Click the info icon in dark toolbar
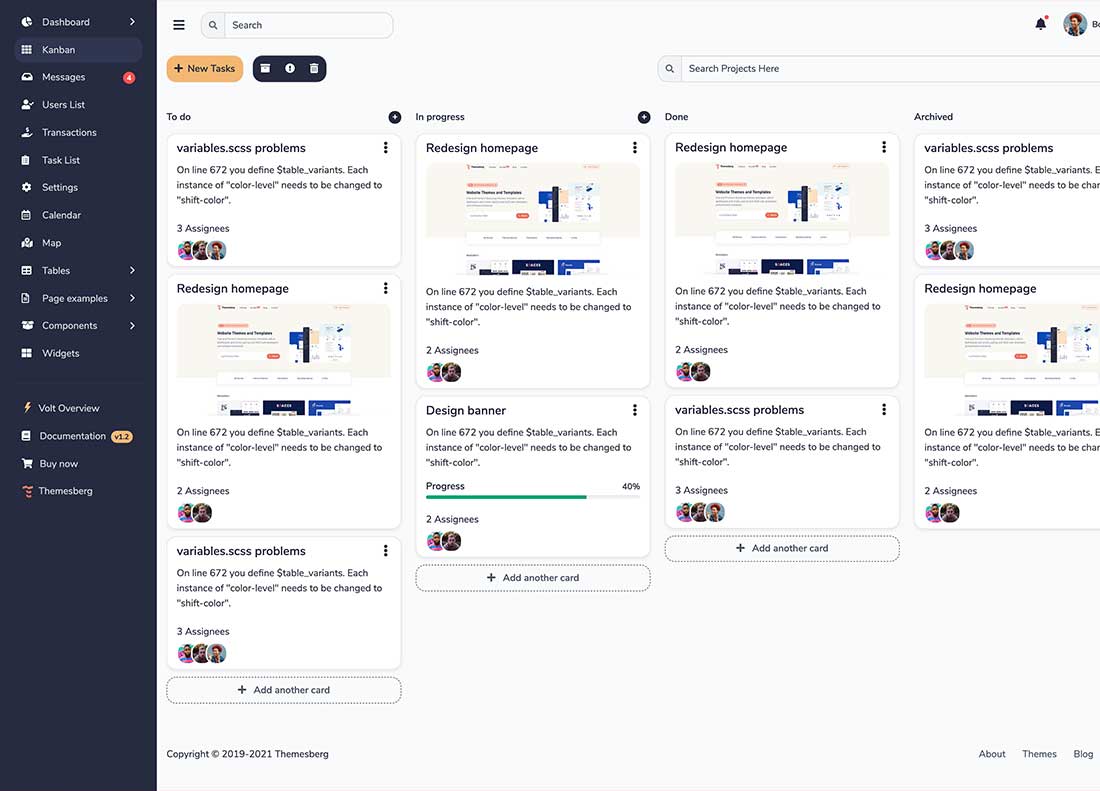Image resolution: width=1100 pixels, height=791 pixels. pyautogui.click(x=290, y=68)
